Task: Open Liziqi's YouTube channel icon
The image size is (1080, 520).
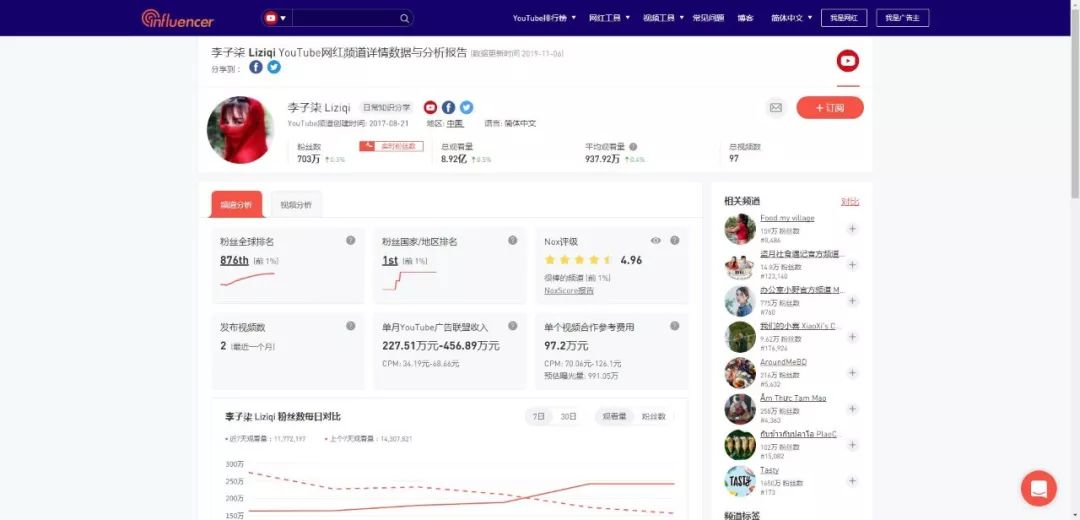Action: [430, 107]
